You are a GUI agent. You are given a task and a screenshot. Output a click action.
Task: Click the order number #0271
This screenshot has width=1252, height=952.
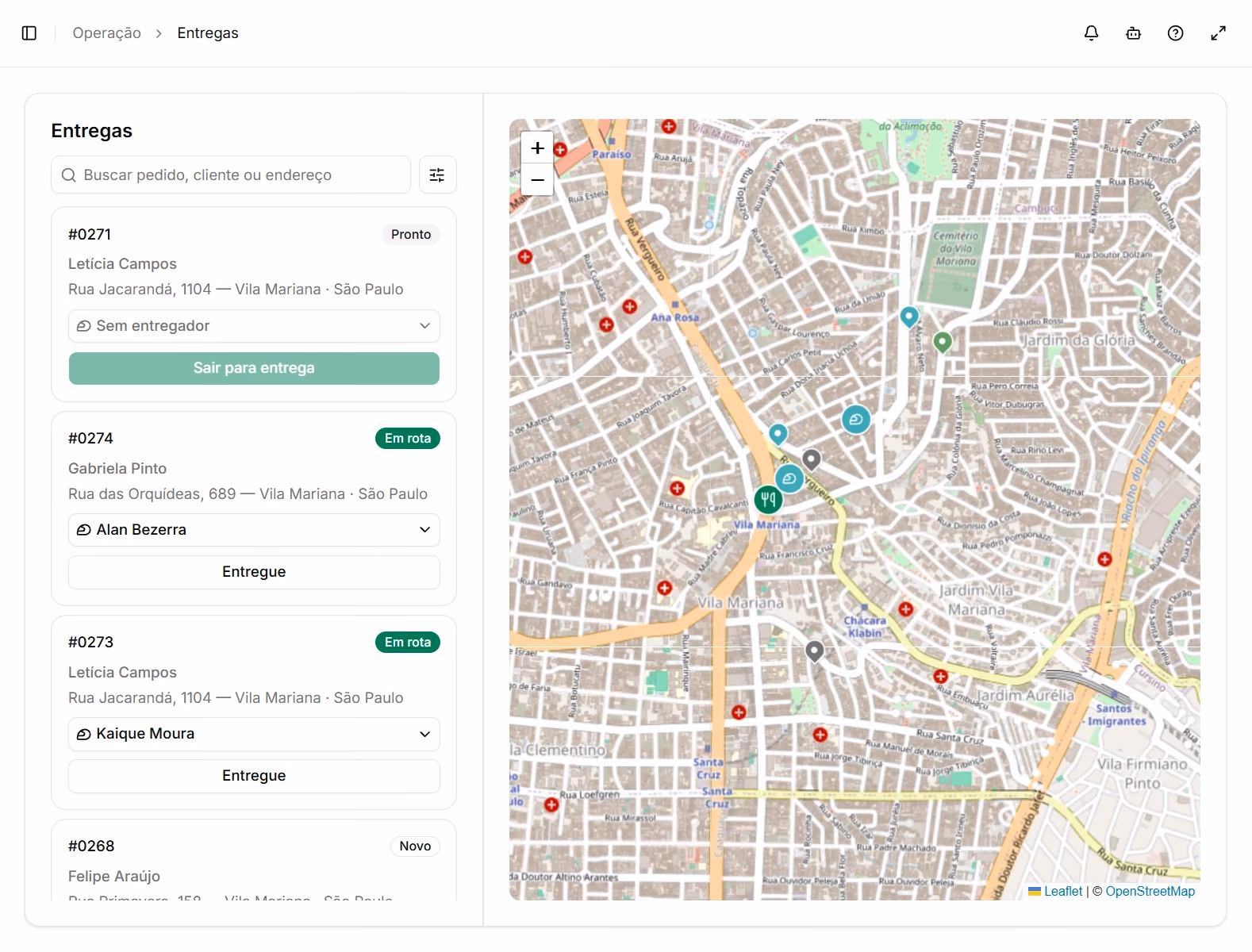pyautogui.click(x=90, y=235)
